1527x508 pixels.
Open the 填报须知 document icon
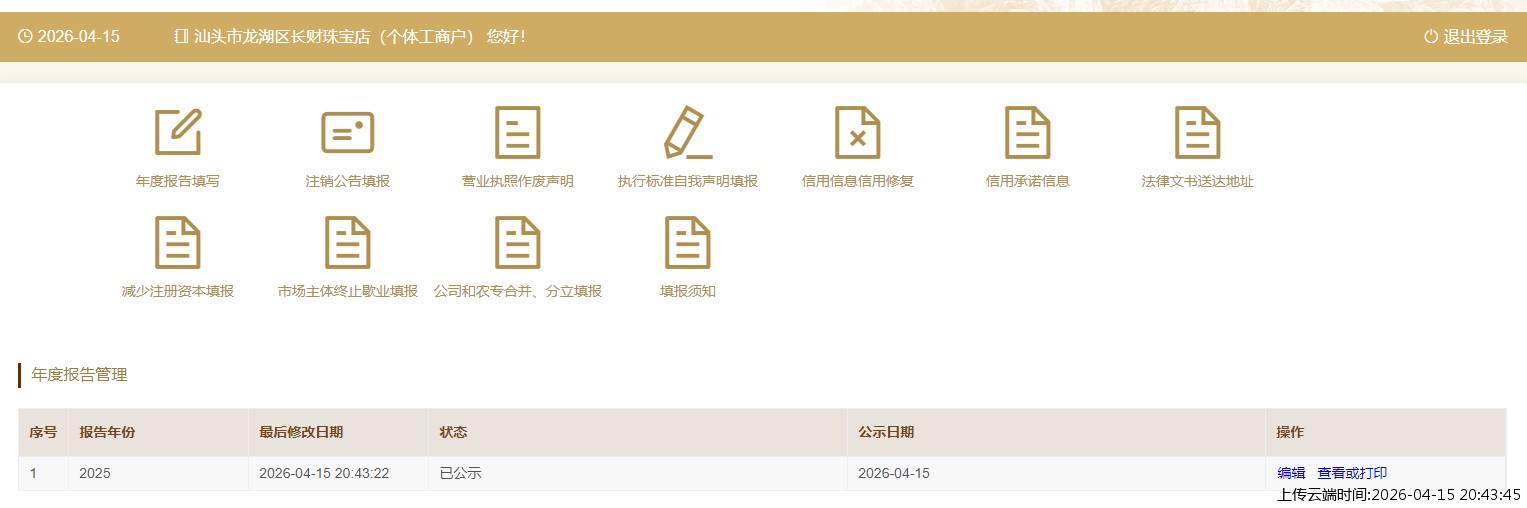click(x=687, y=242)
